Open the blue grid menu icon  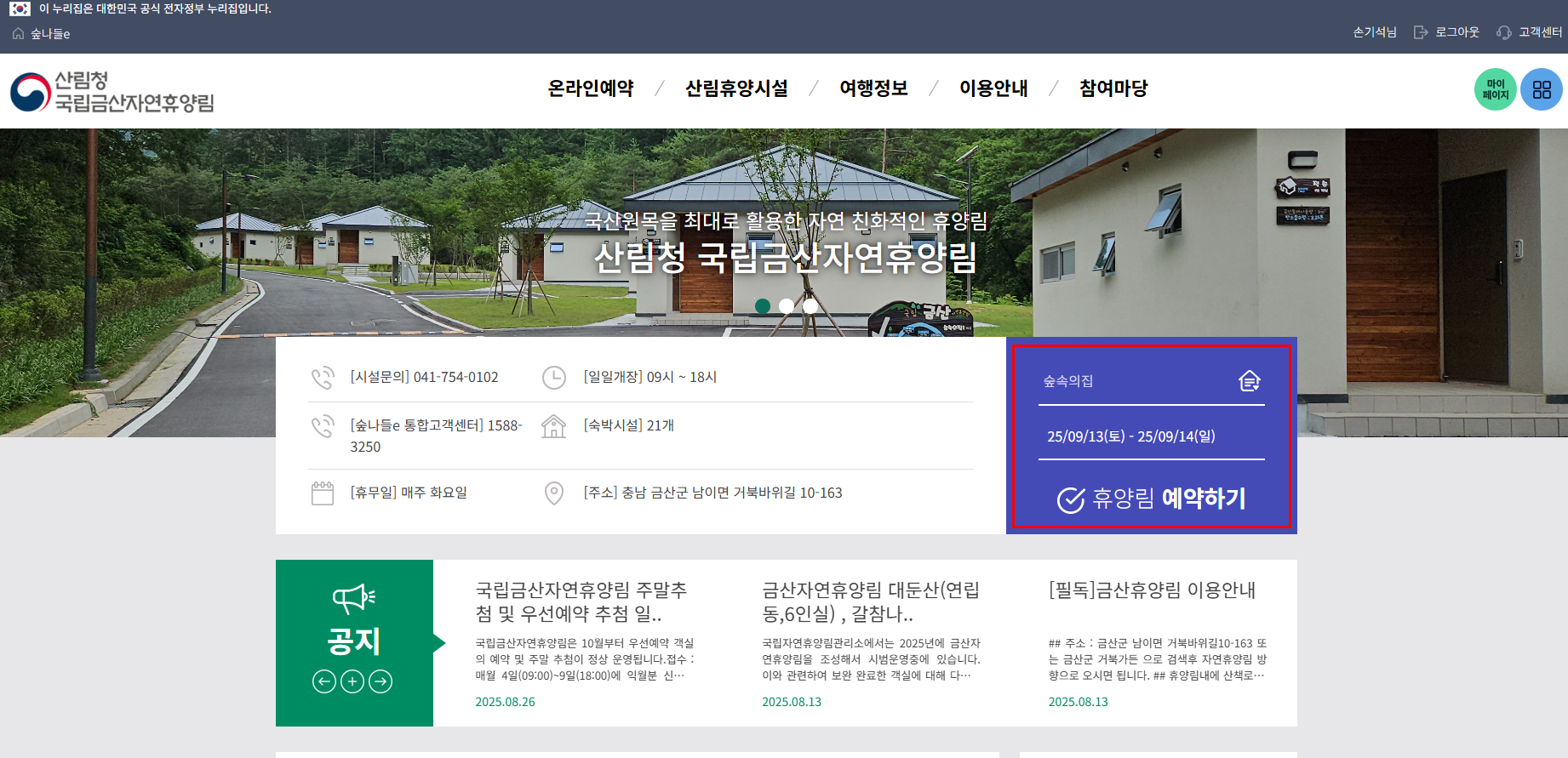tap(1542, 89)
